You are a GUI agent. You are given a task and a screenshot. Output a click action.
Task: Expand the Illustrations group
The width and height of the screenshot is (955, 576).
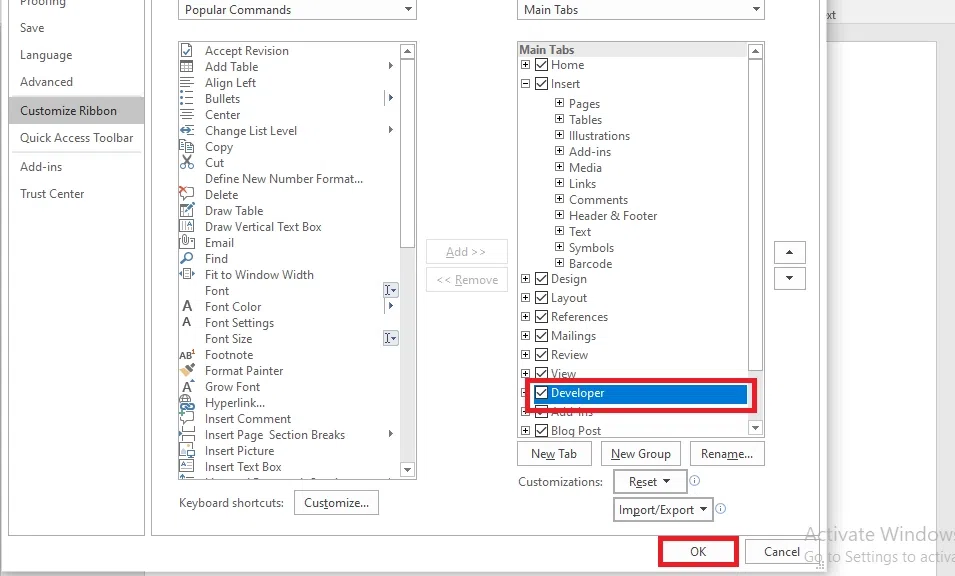click(559, 135)
